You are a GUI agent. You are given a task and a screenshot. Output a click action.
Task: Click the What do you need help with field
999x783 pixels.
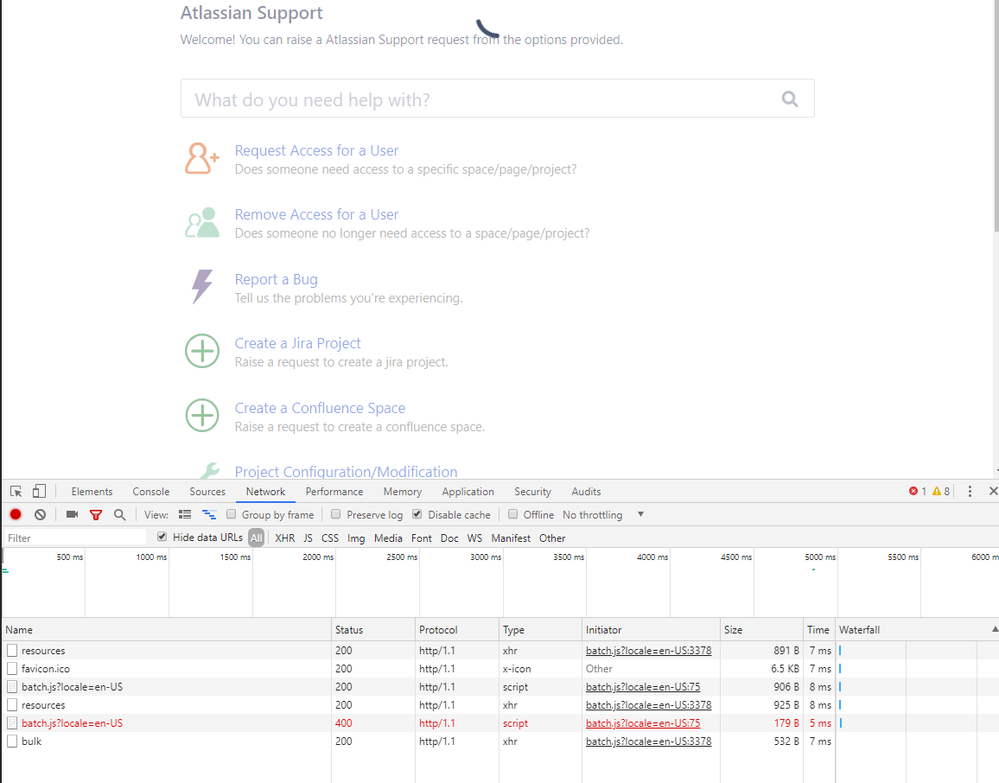click(497, 99)
